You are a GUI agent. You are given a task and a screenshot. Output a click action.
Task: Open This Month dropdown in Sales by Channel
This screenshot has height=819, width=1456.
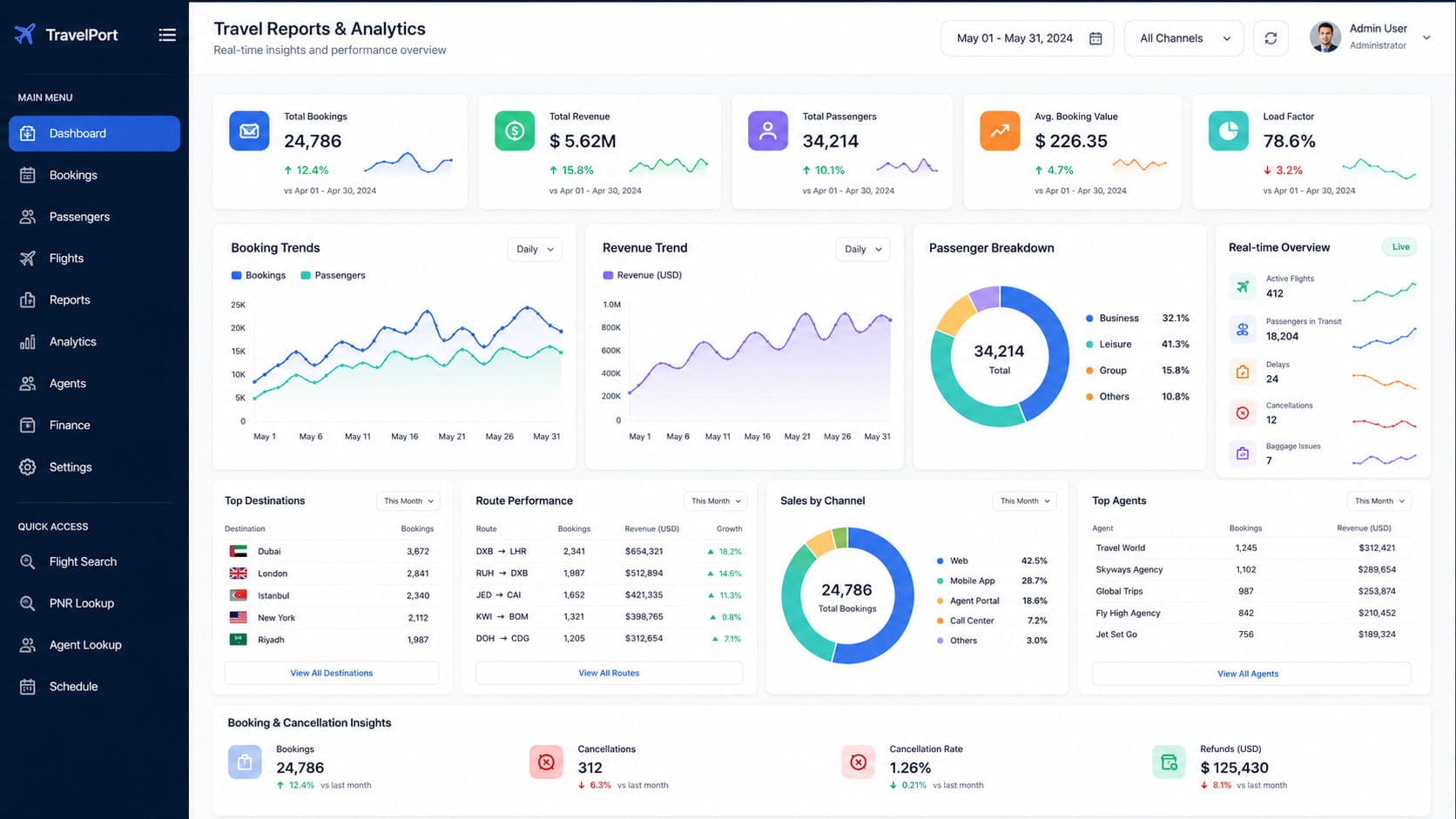(1025, 500)
